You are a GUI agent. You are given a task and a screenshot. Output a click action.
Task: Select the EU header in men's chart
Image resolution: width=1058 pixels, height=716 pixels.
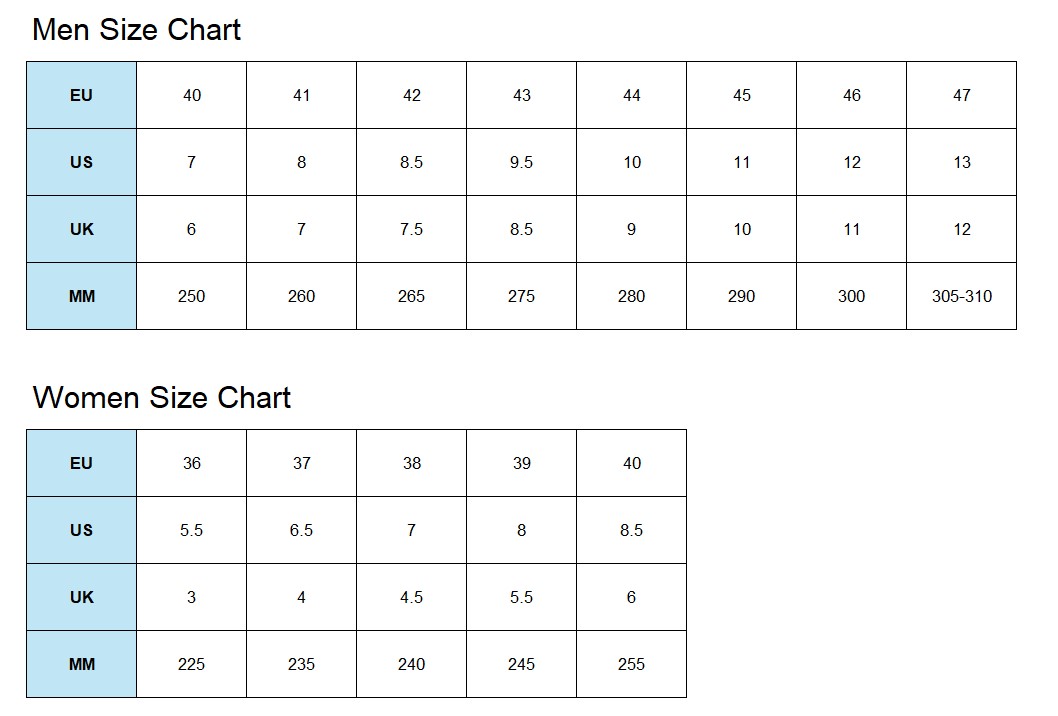[x=81, y=96]
